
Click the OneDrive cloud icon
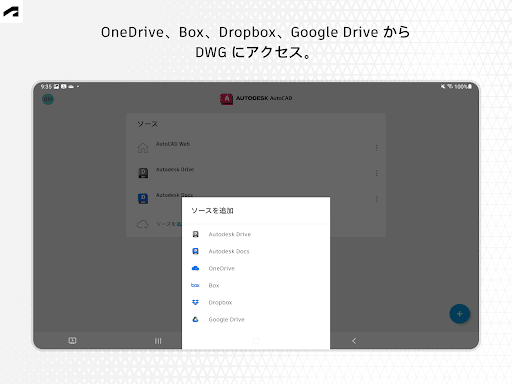click(195, 268)
